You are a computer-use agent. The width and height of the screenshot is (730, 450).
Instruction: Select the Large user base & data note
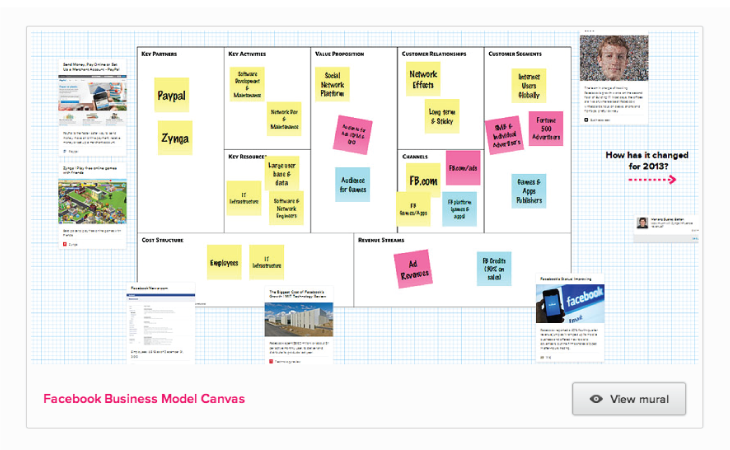pos(282,173)
